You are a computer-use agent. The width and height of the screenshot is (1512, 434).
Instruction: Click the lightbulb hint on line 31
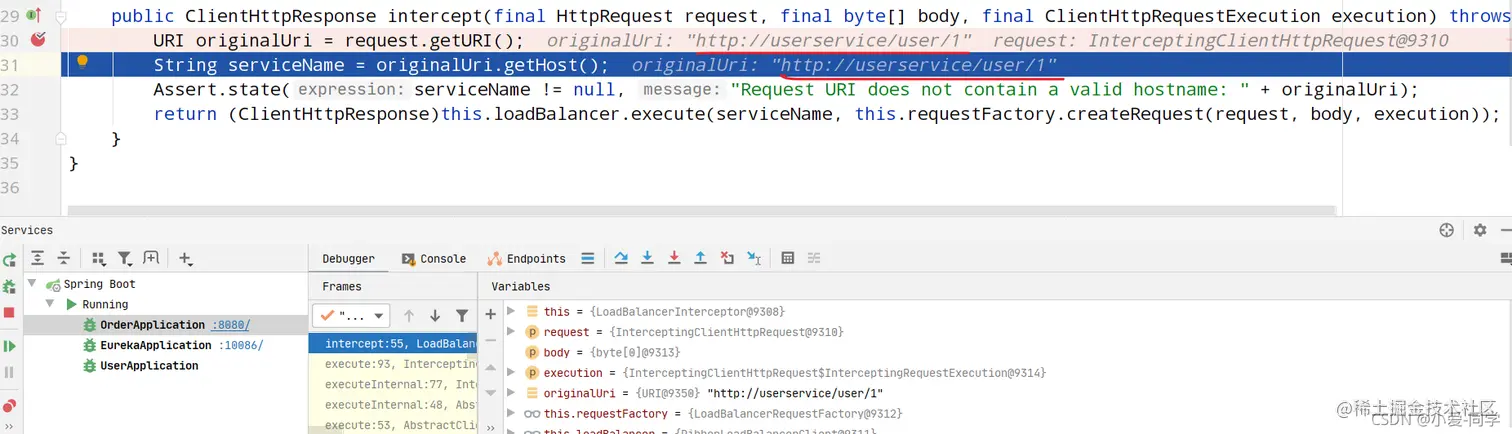(83, 61)
